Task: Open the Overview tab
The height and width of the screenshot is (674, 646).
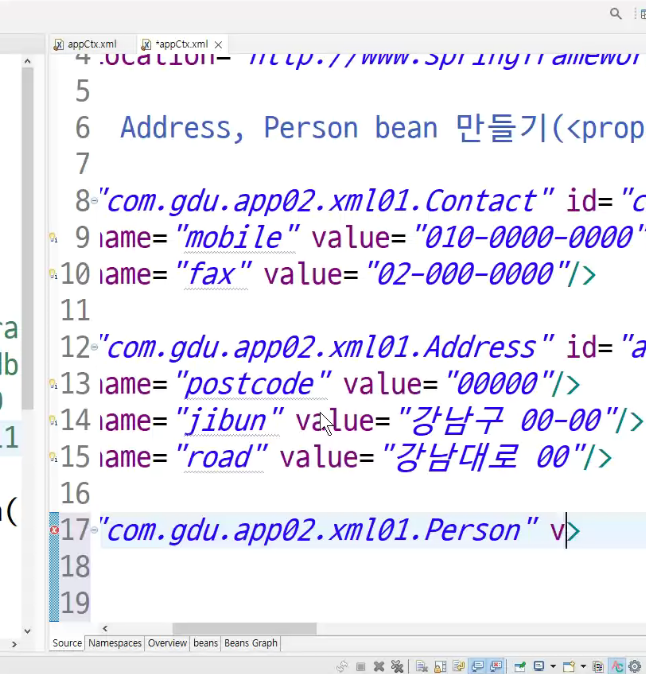Action: click(167, 643)
